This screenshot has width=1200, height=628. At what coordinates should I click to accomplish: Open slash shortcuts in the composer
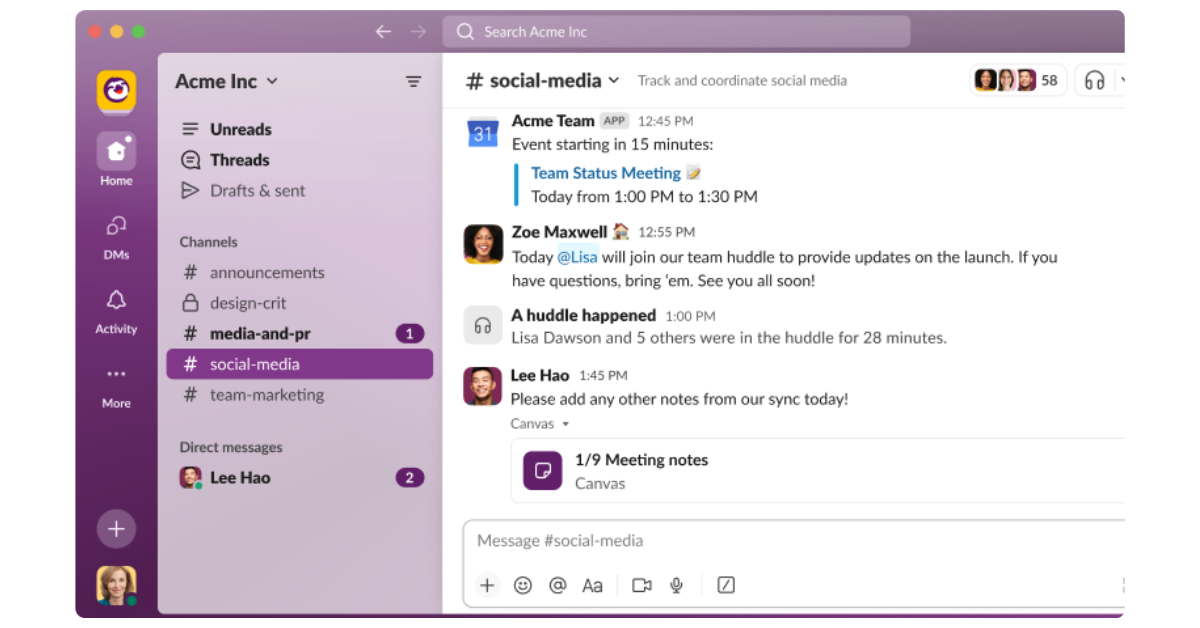[726, 585]
